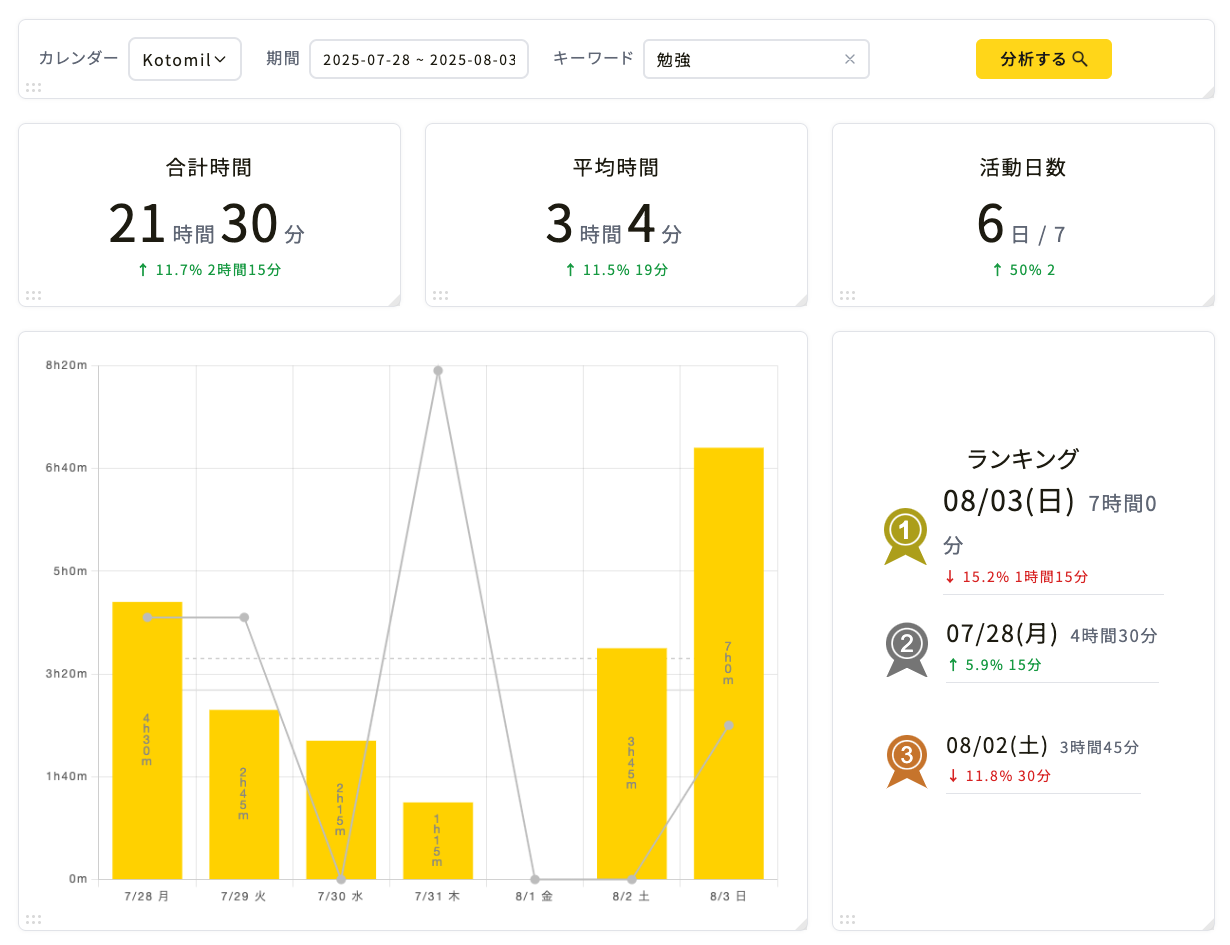Click the 8/1 金 x-axis label
This screenshot has height=945, width=1230.
[535, 897]
